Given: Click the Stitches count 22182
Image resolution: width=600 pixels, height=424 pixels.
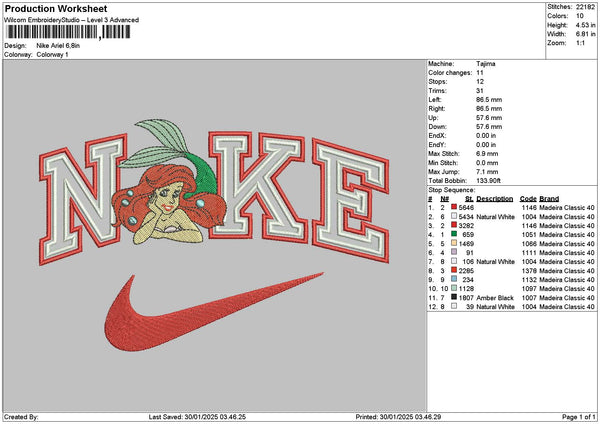Looking at the screenshot, I should click(x=585, y=7).
